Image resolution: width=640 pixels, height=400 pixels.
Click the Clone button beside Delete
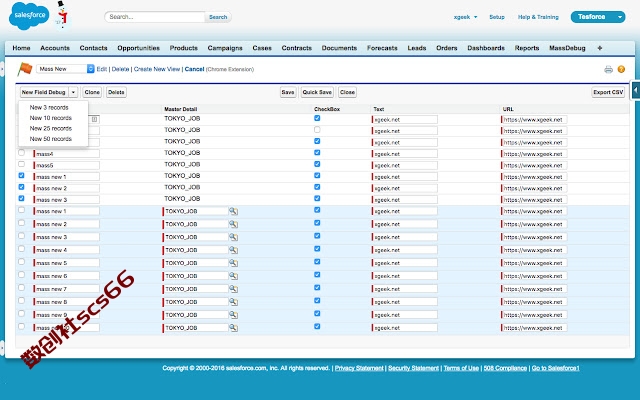point(92,92)
